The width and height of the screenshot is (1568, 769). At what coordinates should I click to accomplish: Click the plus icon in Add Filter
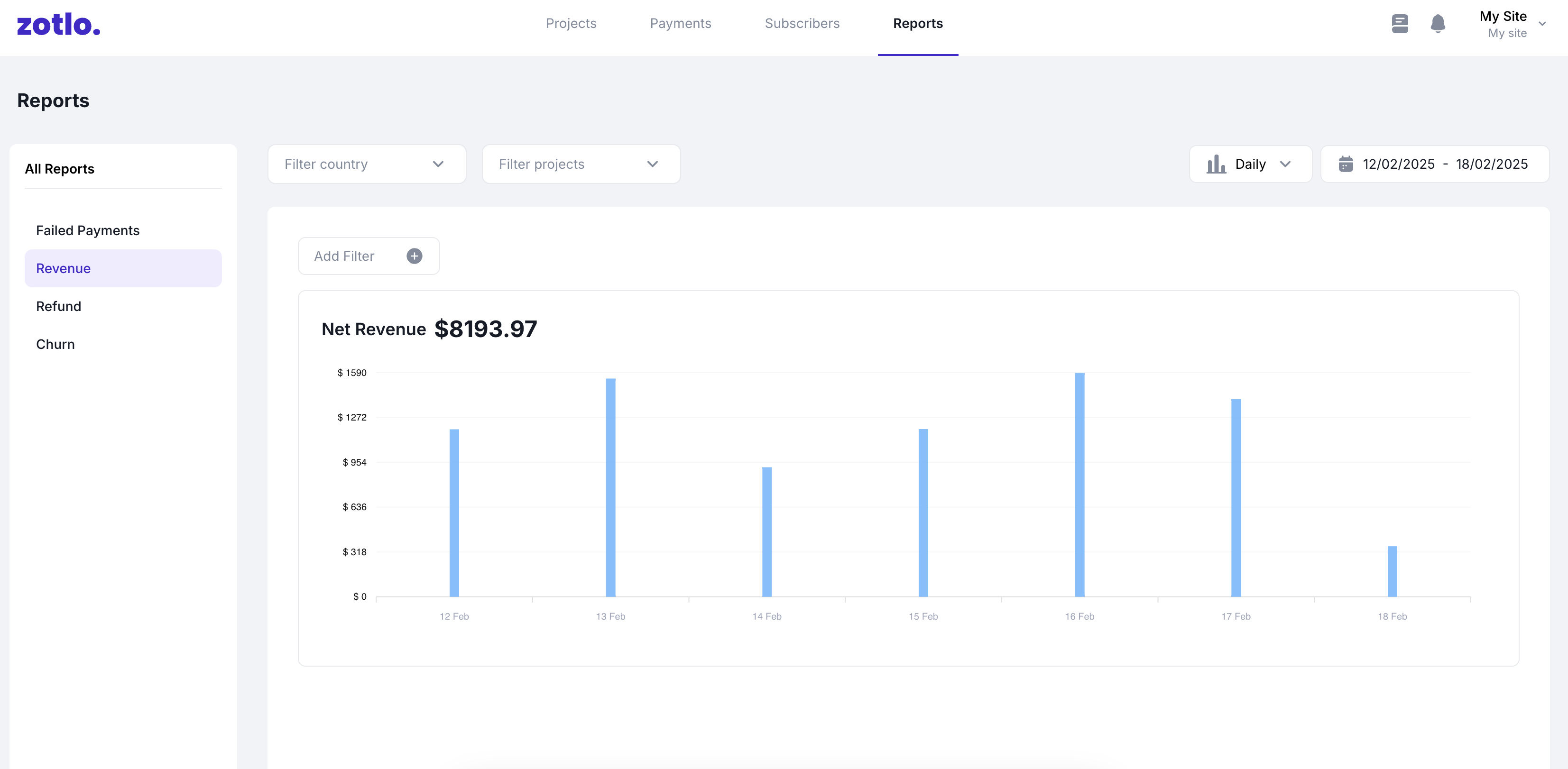[x=414, y=256]
